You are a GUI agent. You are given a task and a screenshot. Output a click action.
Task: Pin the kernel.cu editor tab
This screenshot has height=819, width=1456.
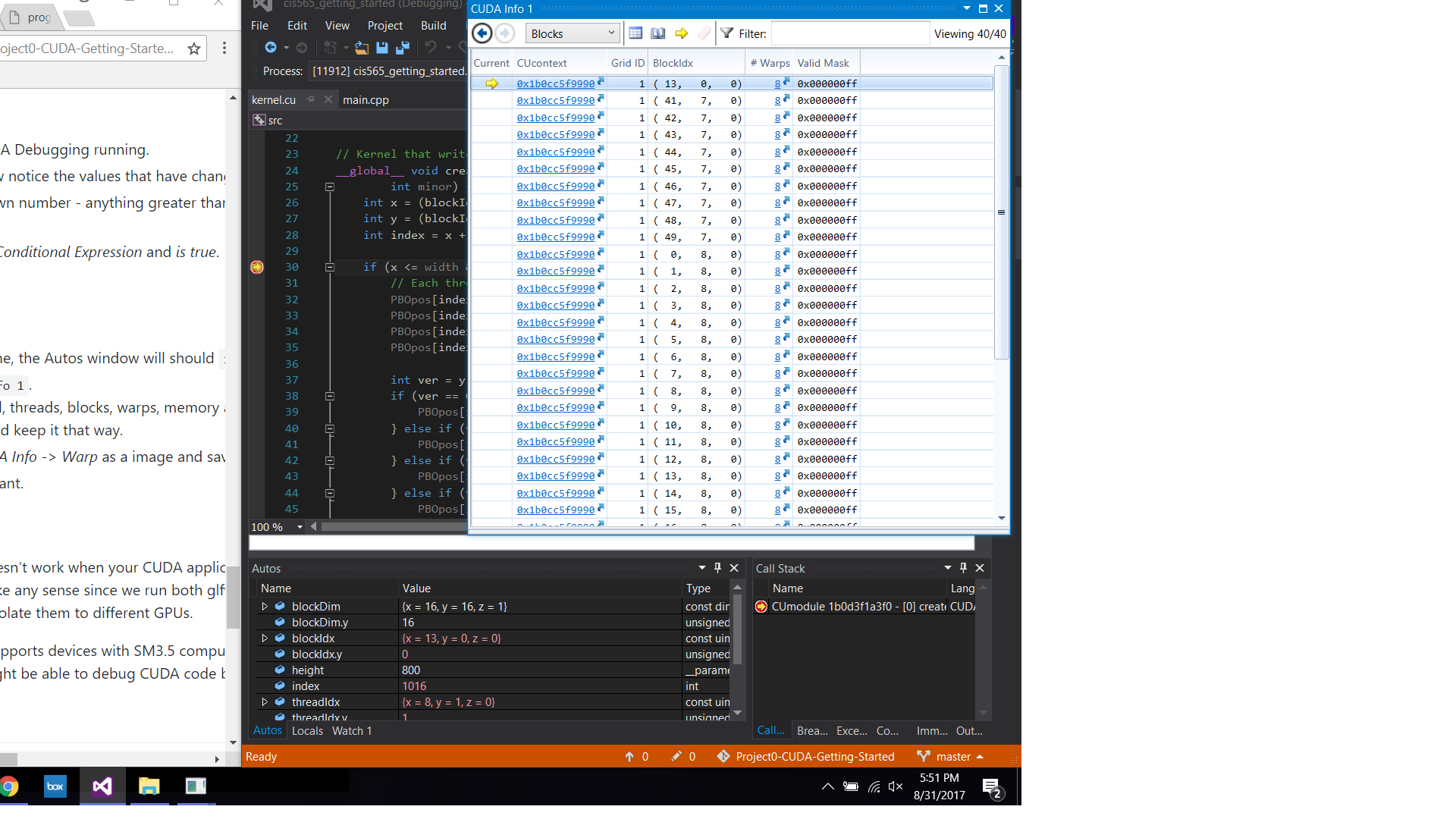pos(311,99)
